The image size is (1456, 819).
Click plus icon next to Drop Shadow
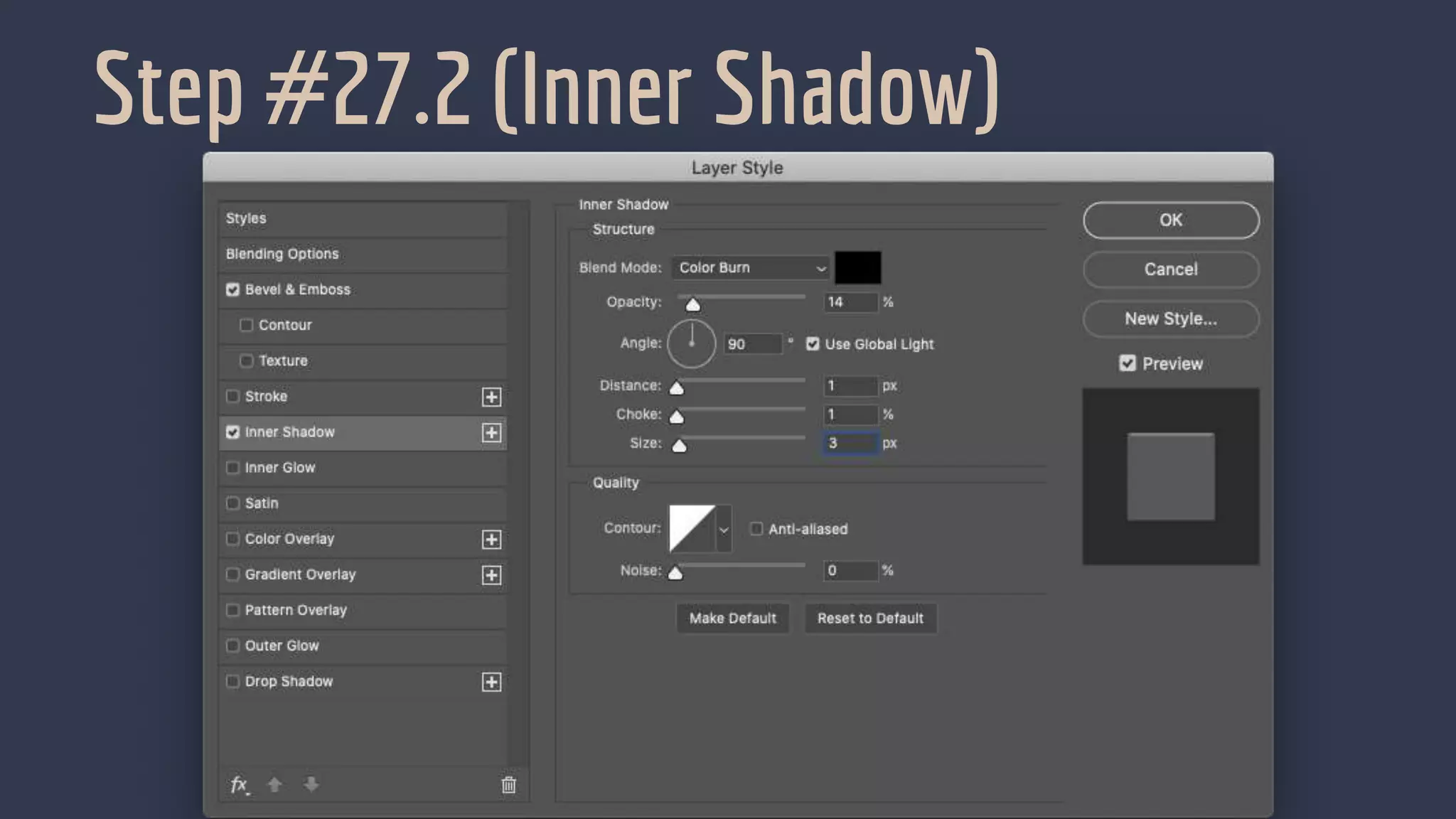[x=491, y=682]
